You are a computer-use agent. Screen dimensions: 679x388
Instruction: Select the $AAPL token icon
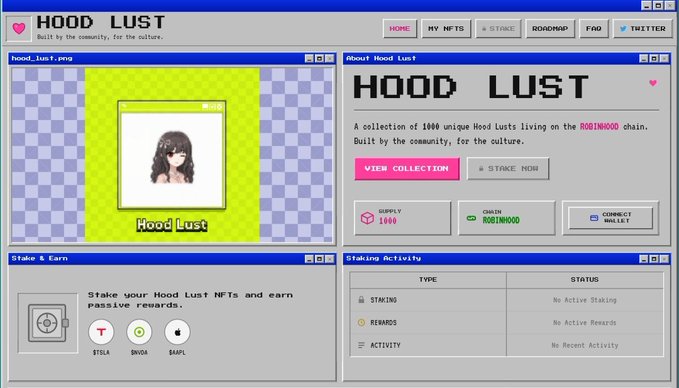177,332
